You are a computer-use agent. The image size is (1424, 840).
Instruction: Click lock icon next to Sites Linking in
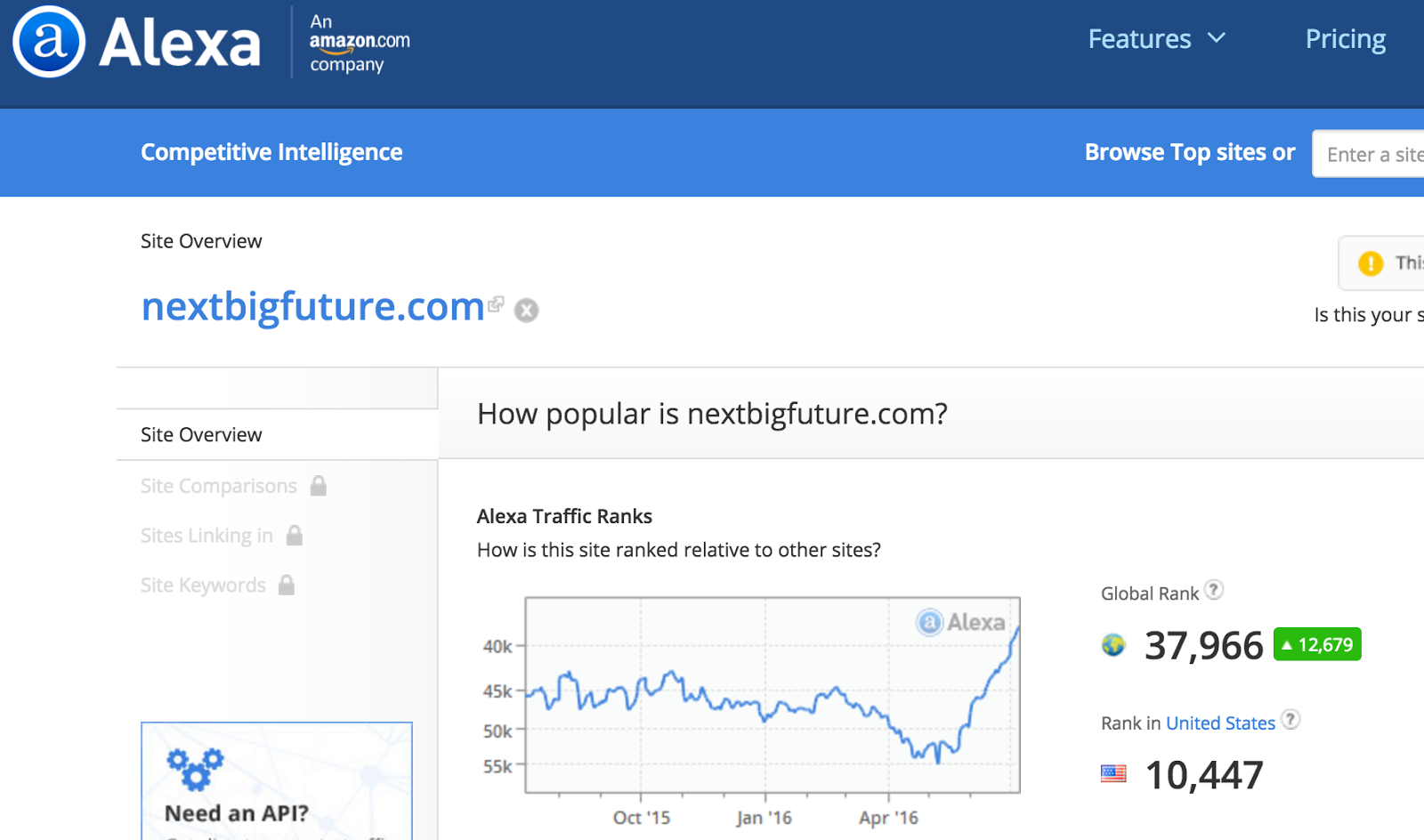295,536
